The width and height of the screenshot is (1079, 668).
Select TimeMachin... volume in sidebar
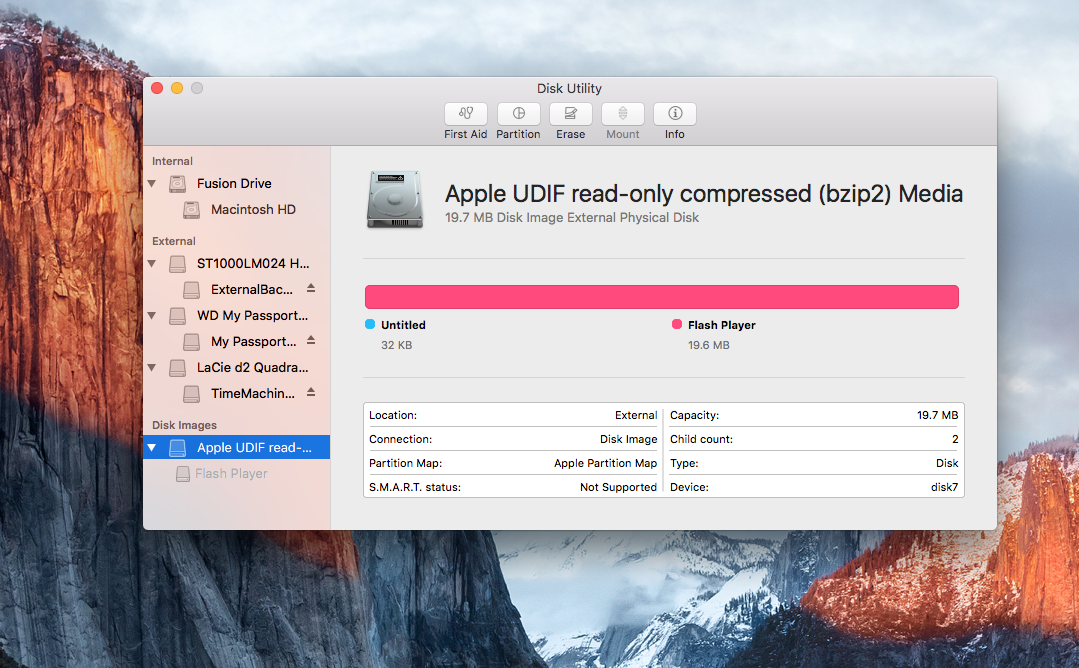point(253,394)
